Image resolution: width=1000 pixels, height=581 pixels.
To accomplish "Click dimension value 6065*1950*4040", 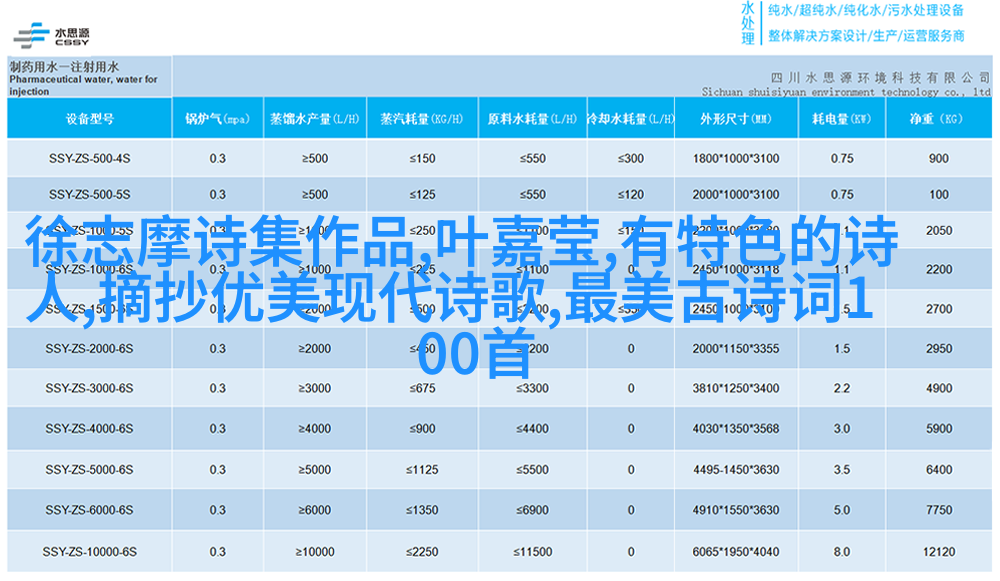I will pos(736,552).
